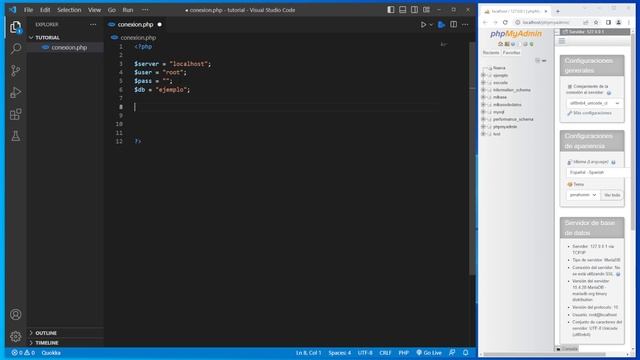The image size is (640, 360).
Task: Reload the phpMyAdmin browser page
Action: (x=505, y=22)
